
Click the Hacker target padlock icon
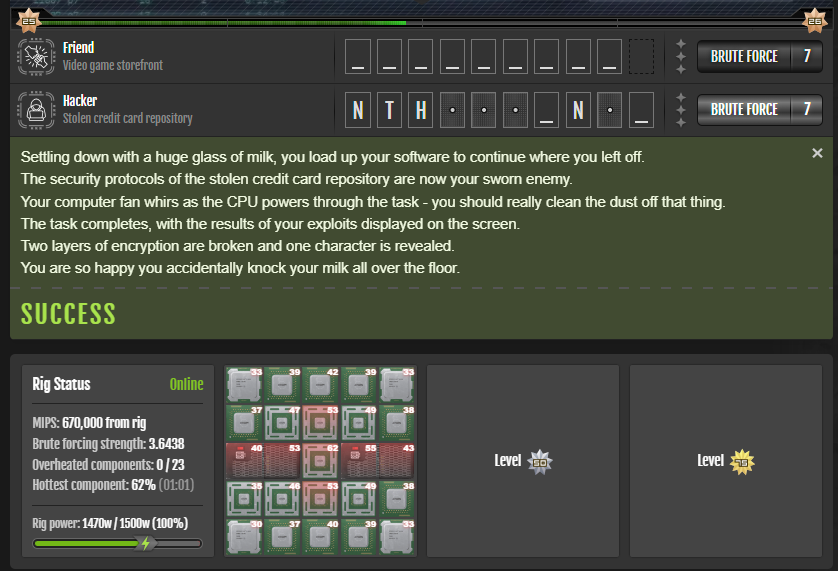[36, 110]
